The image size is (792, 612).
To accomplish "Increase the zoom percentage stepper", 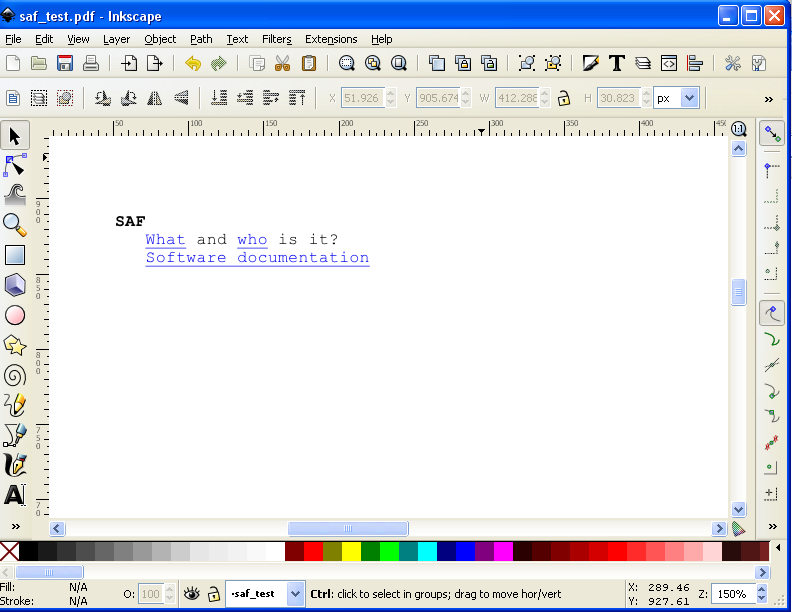I will pos(762,589).
